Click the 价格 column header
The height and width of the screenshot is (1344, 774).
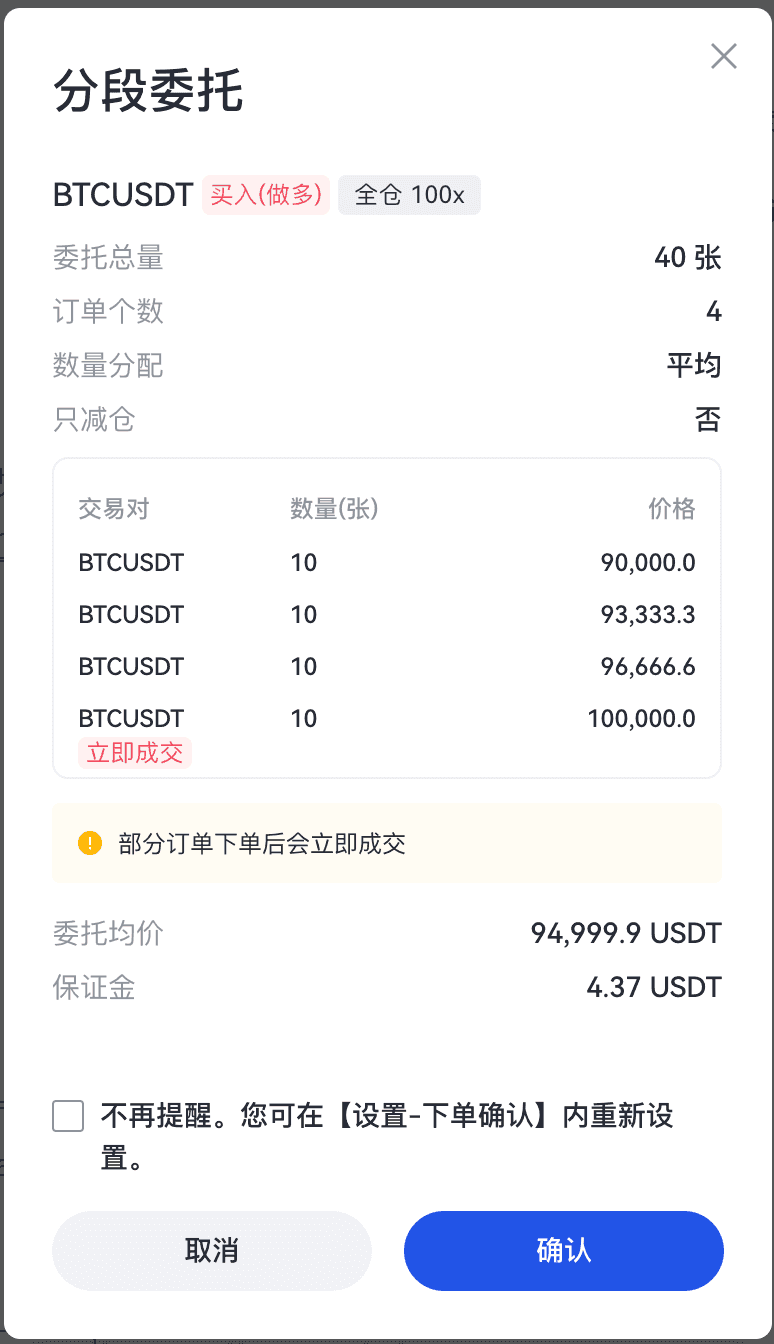tap(671, 509)
